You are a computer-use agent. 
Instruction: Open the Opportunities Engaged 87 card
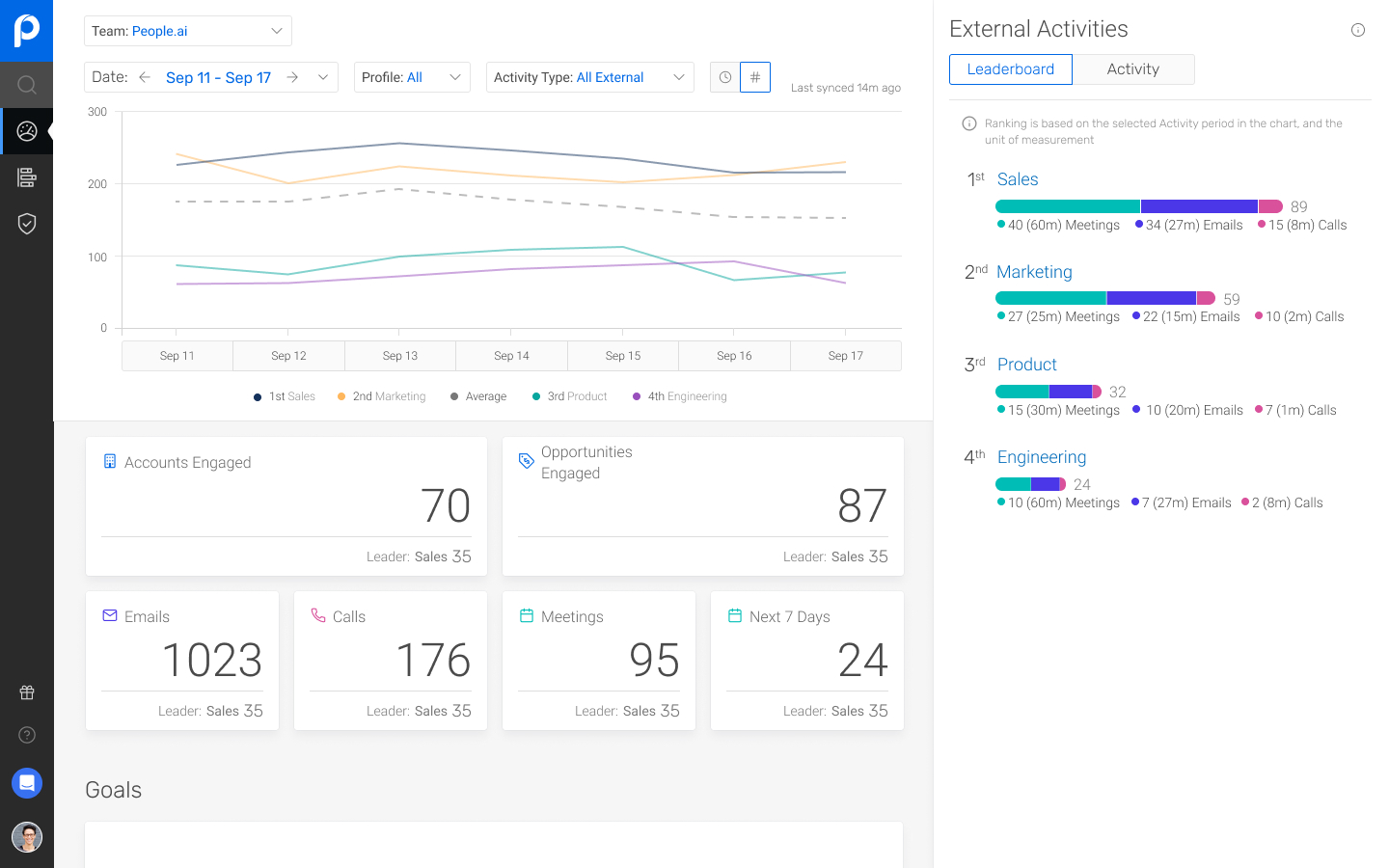pos(703,506)
